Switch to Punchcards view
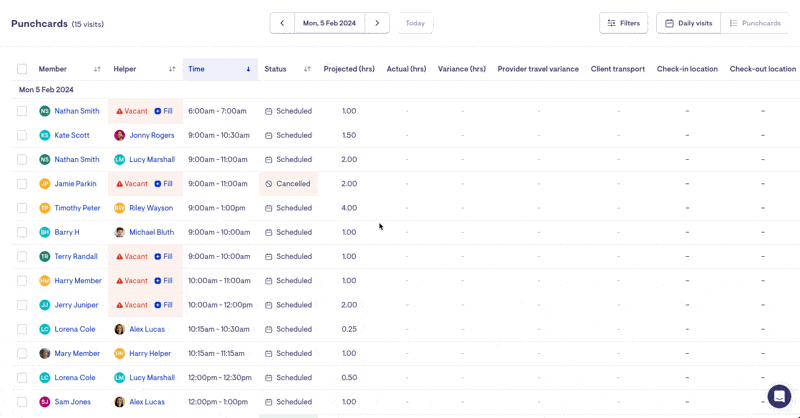Screen dimensions: 800x418 (x=755, y=23)
